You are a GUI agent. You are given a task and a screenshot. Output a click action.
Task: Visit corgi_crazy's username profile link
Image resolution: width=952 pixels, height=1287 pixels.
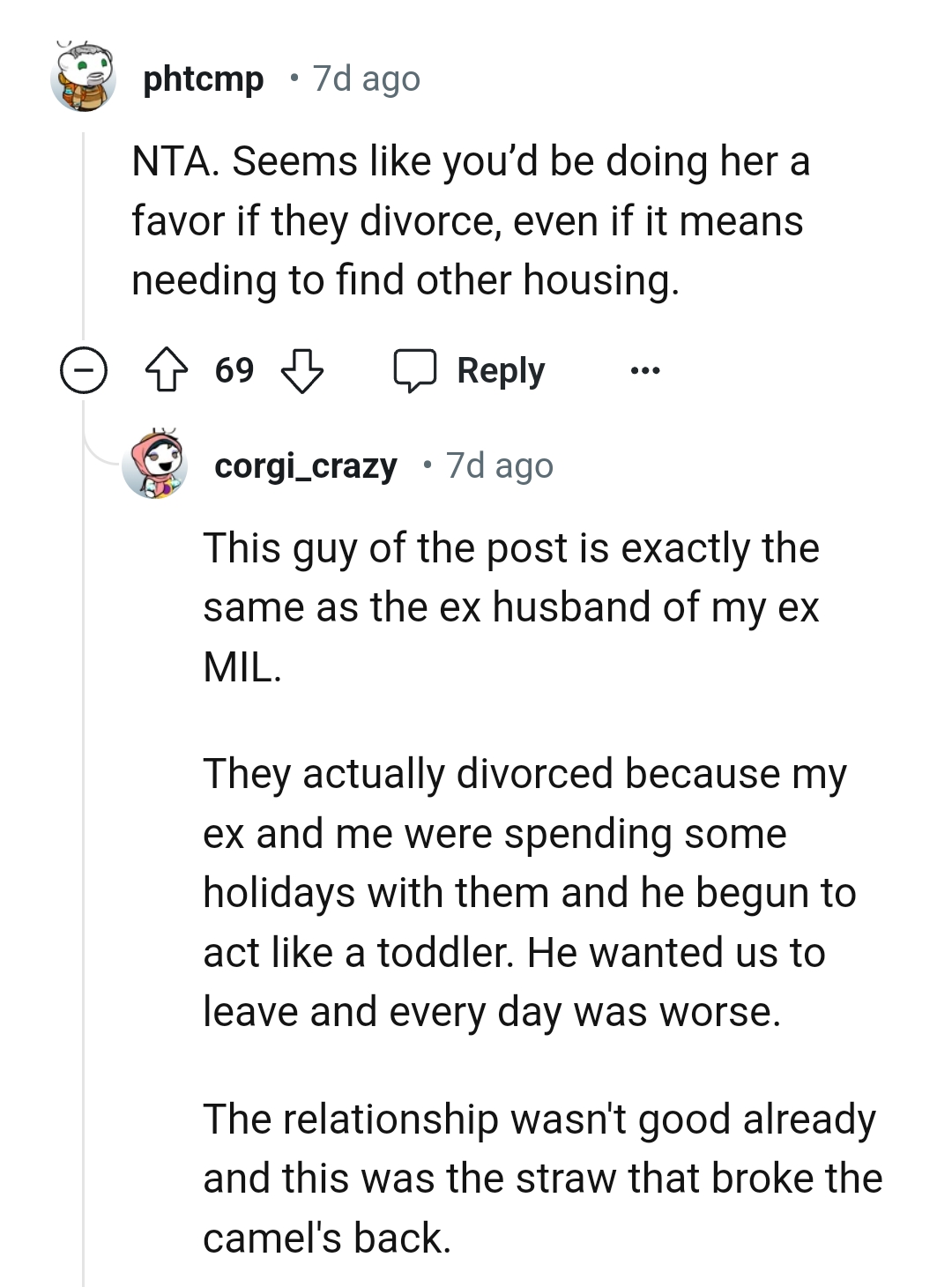tap(306, 465)
